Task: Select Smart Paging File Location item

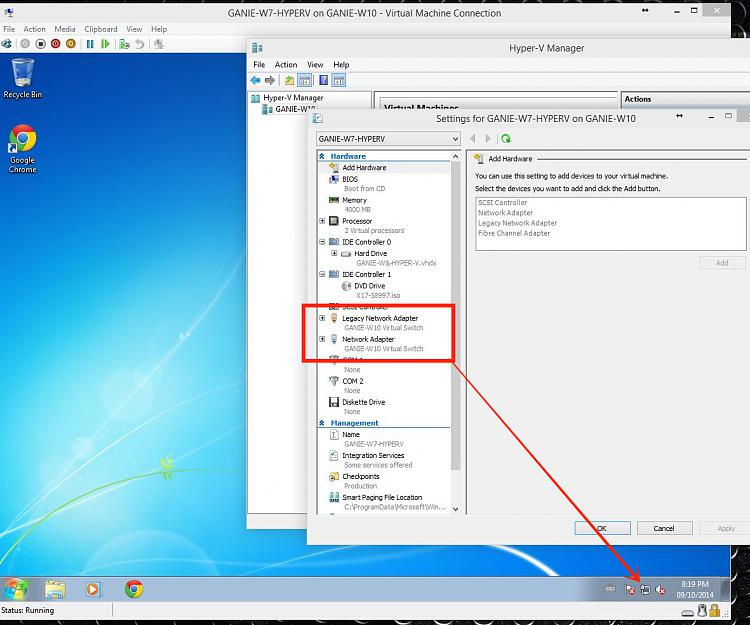Action: (382, 497)
